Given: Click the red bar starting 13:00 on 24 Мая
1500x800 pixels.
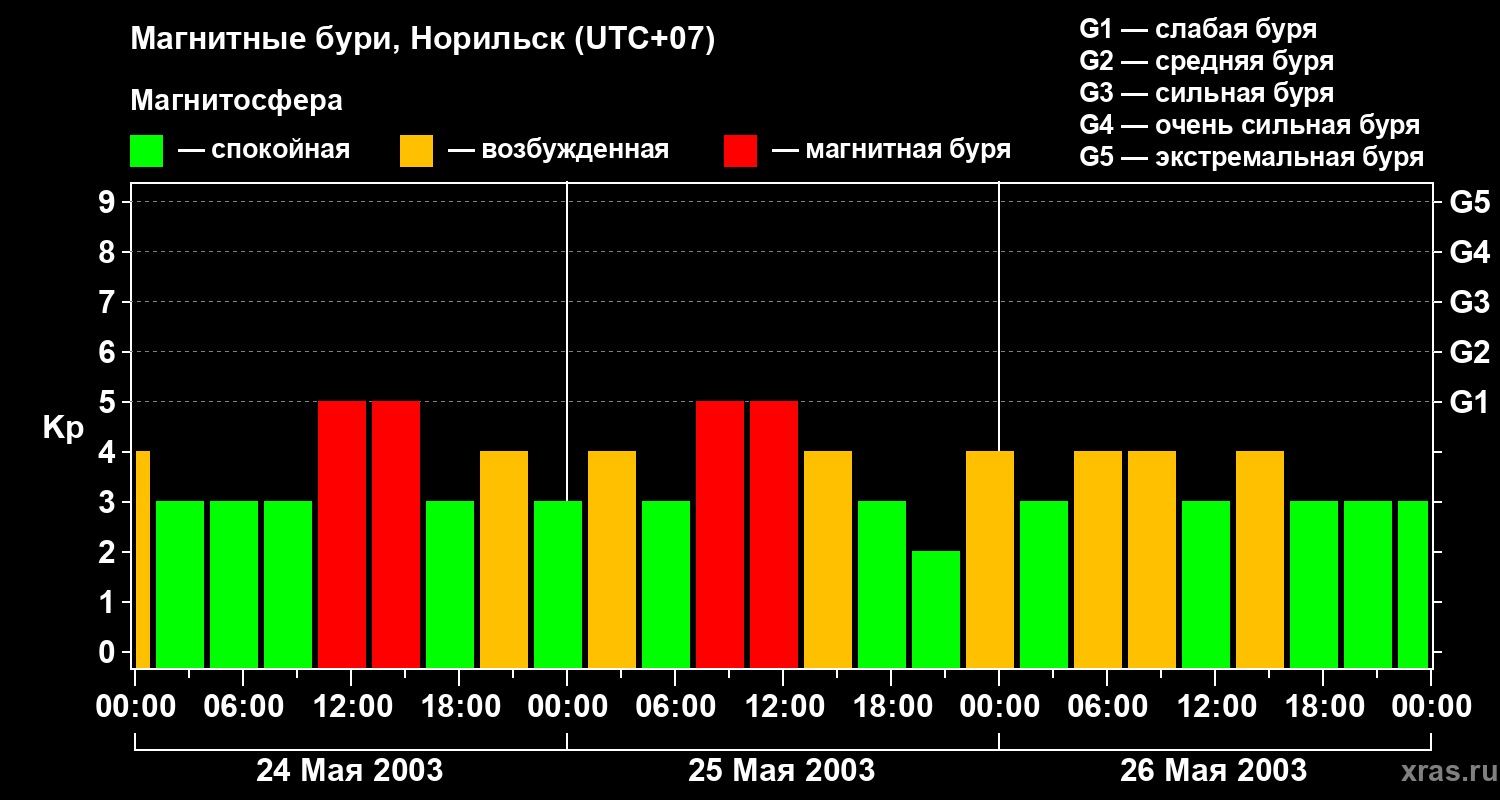Looking at the screenshot, I should [396, 534].
